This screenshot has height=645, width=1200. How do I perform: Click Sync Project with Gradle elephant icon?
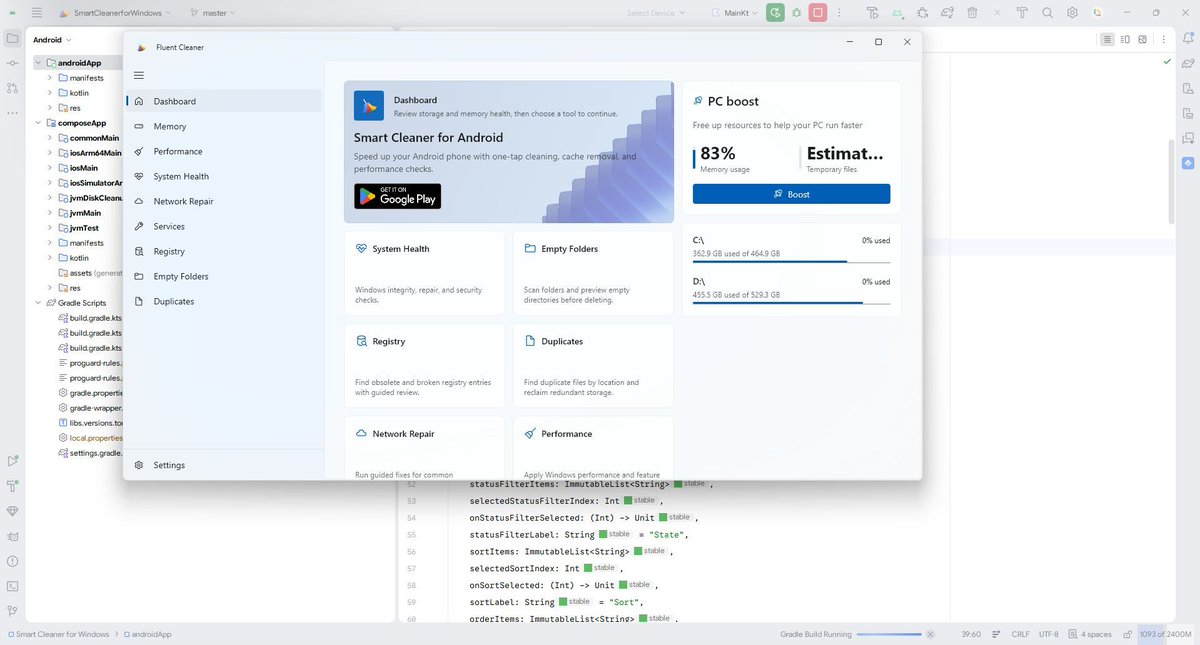pos(947,13)
